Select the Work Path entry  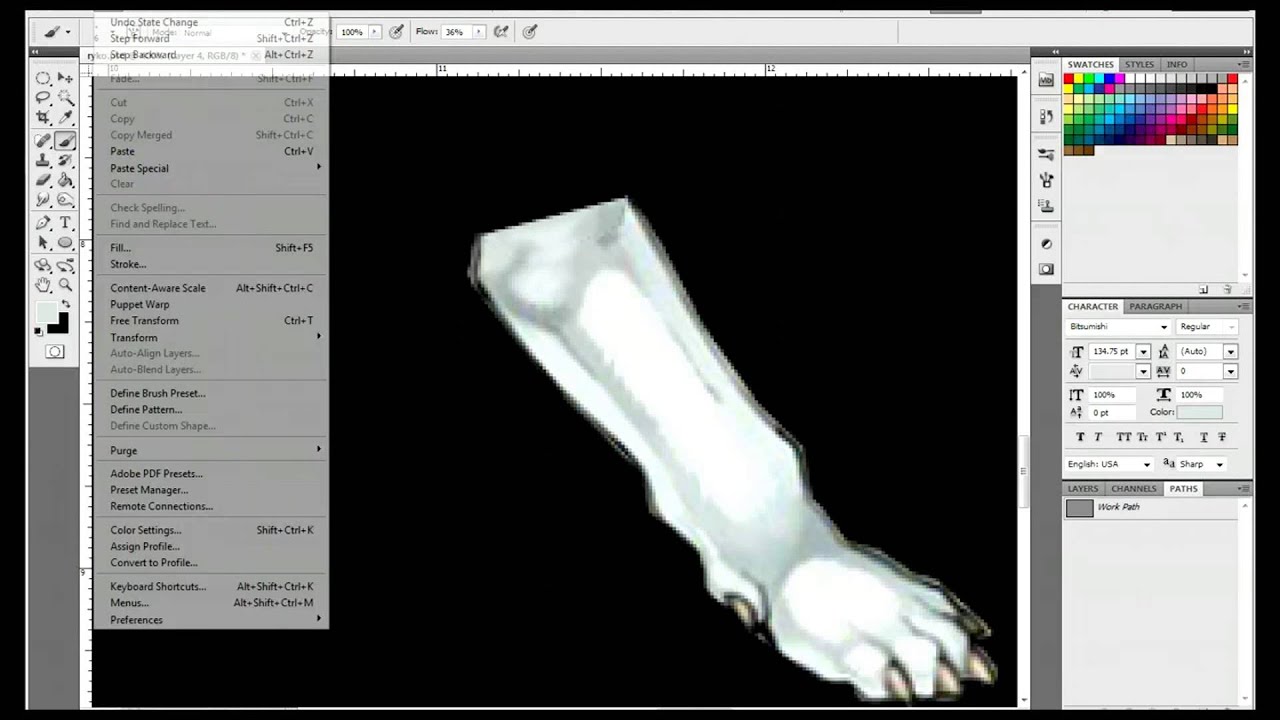tap(1152, 507)
